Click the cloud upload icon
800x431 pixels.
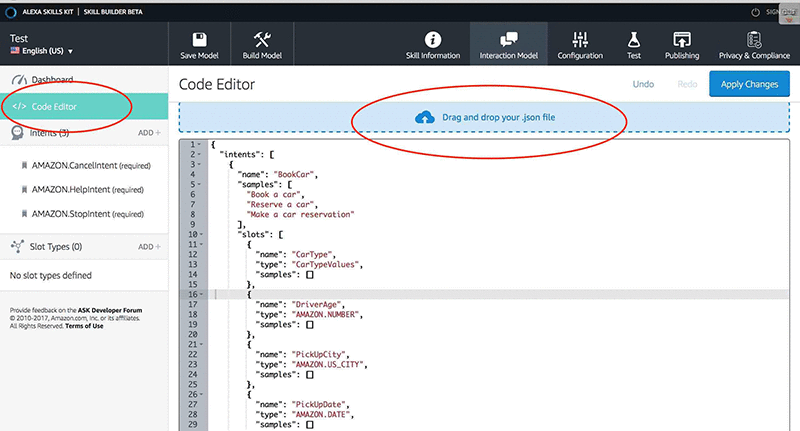coord(424,118)
